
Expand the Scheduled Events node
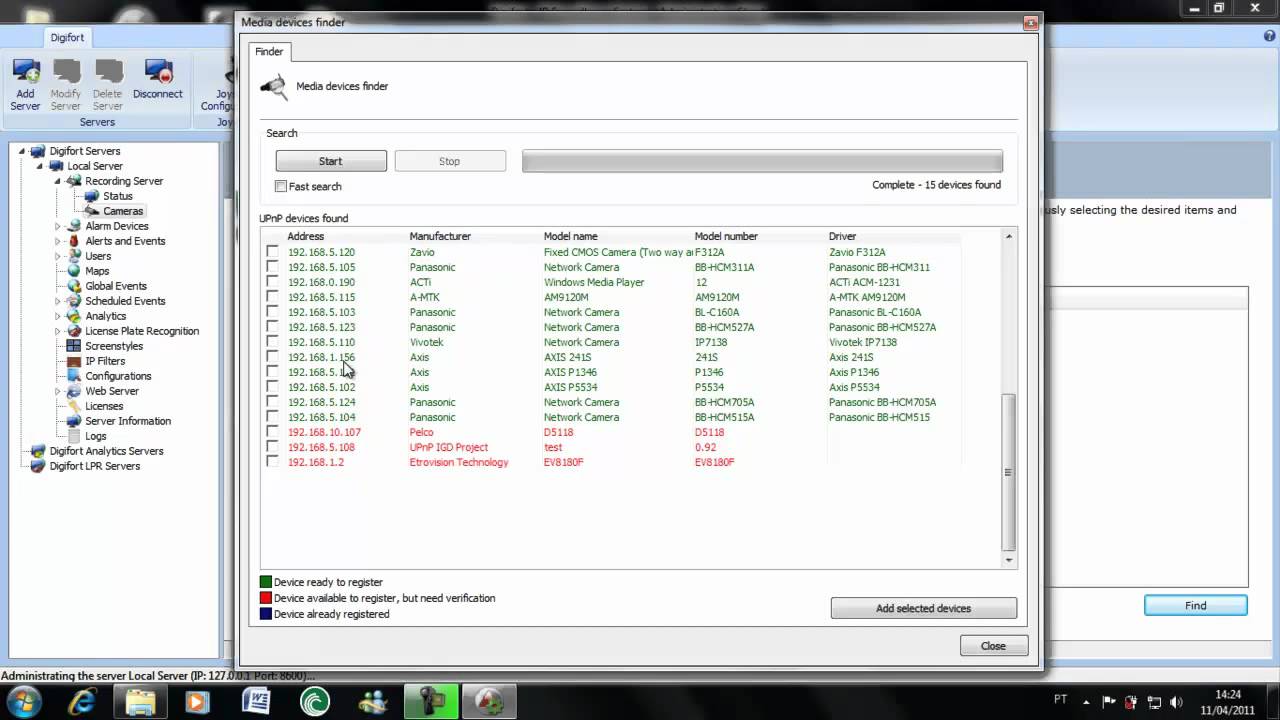click(x=58, y=301)
